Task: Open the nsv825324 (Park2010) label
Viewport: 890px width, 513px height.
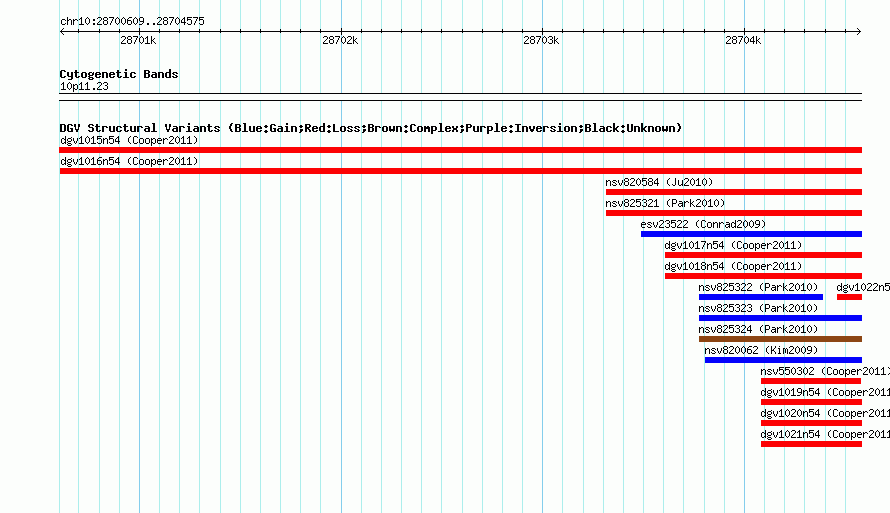Action: 758,329
